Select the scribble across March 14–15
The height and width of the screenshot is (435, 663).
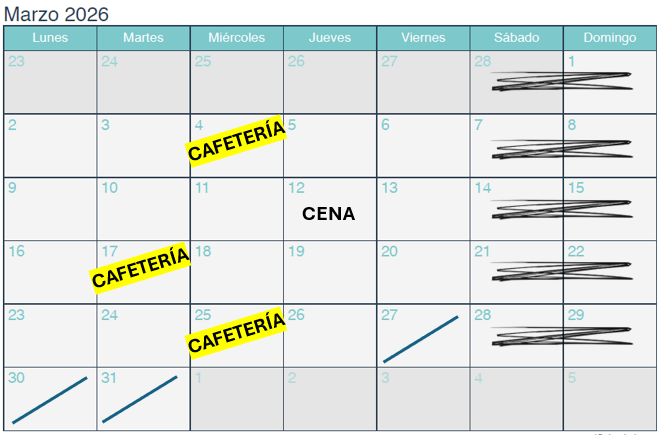click(562, 208)
